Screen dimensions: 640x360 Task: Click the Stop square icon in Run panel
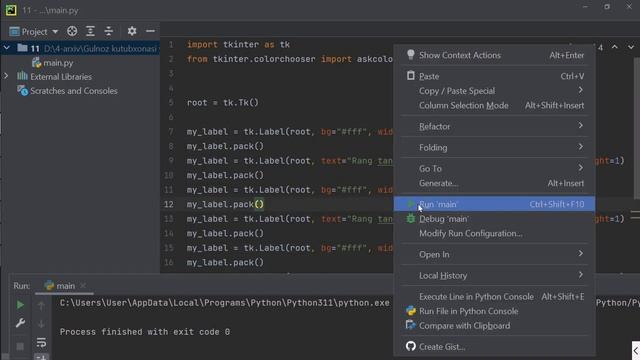[x=20, y=347]
